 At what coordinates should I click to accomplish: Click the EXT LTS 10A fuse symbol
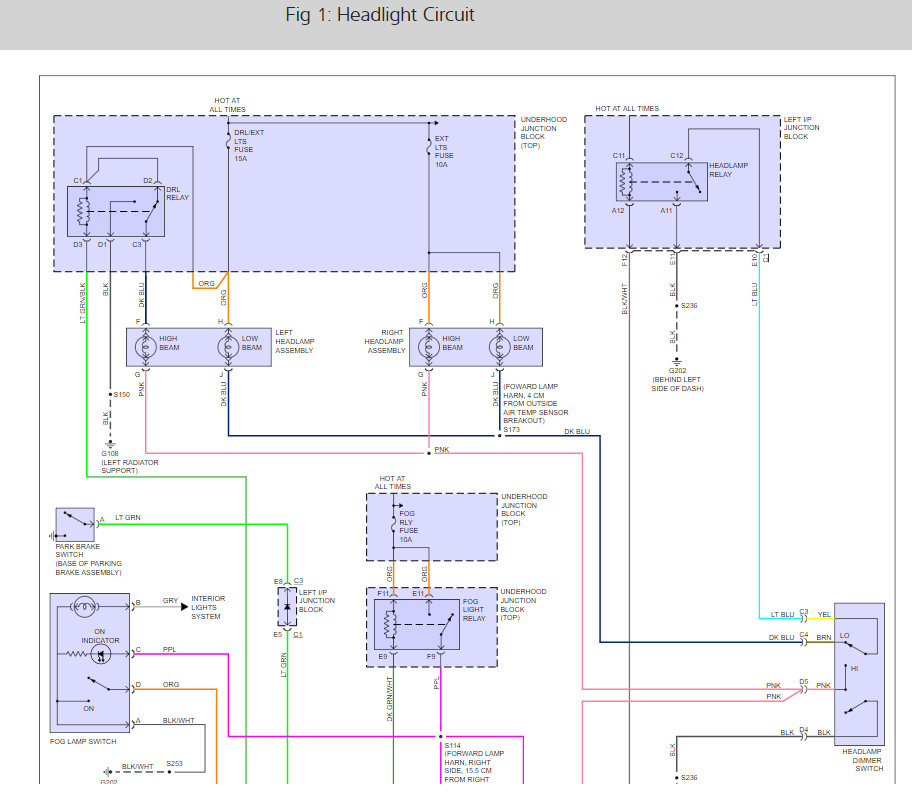(429, 146)
